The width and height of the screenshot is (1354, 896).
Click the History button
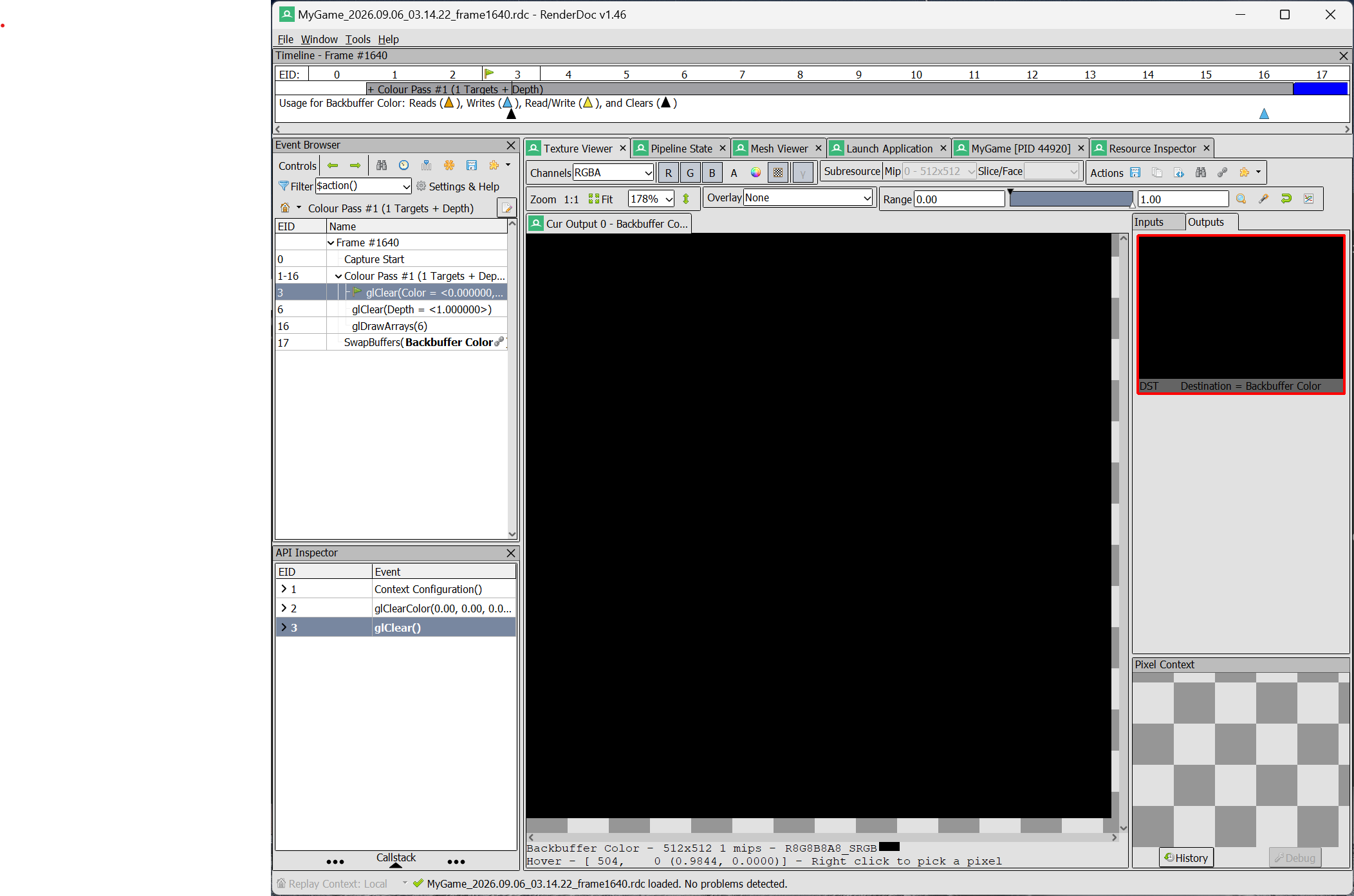[x=1186, y=857]
